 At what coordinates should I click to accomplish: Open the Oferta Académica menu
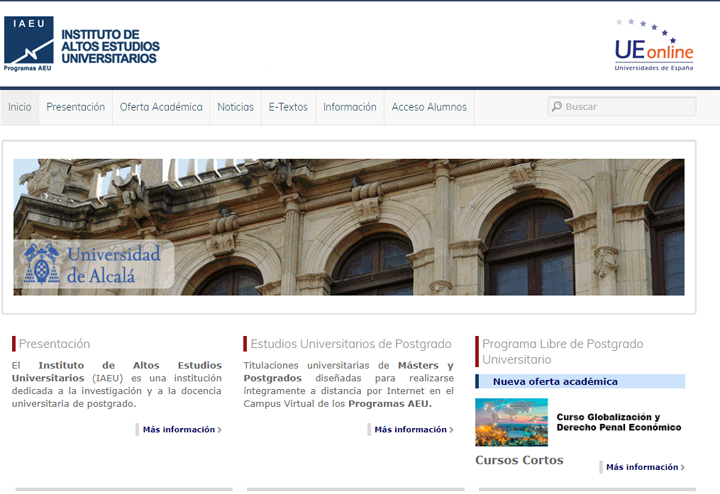pyautogui.click(x=161, y=107)
